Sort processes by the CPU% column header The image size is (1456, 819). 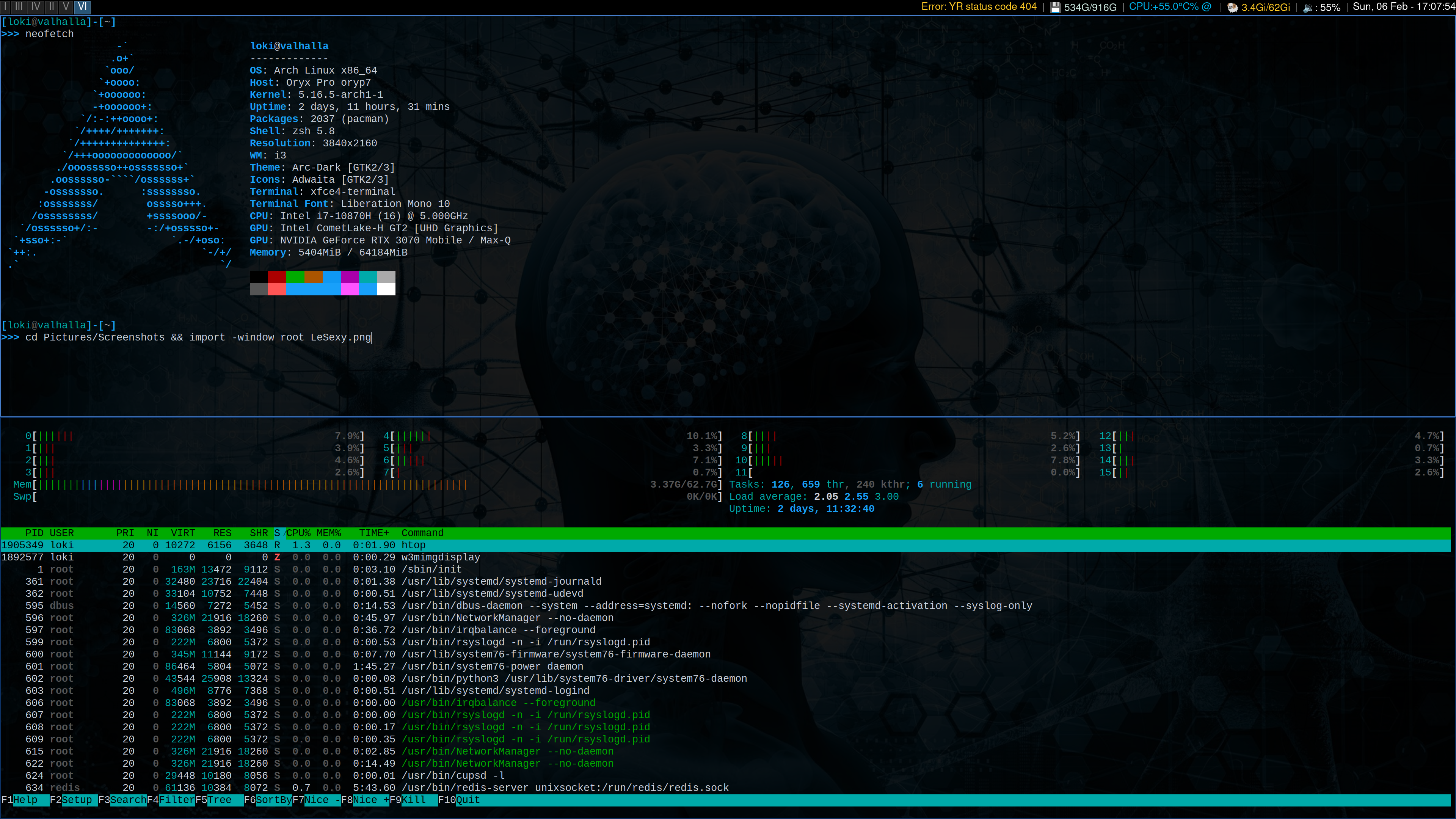click(298, 533)
